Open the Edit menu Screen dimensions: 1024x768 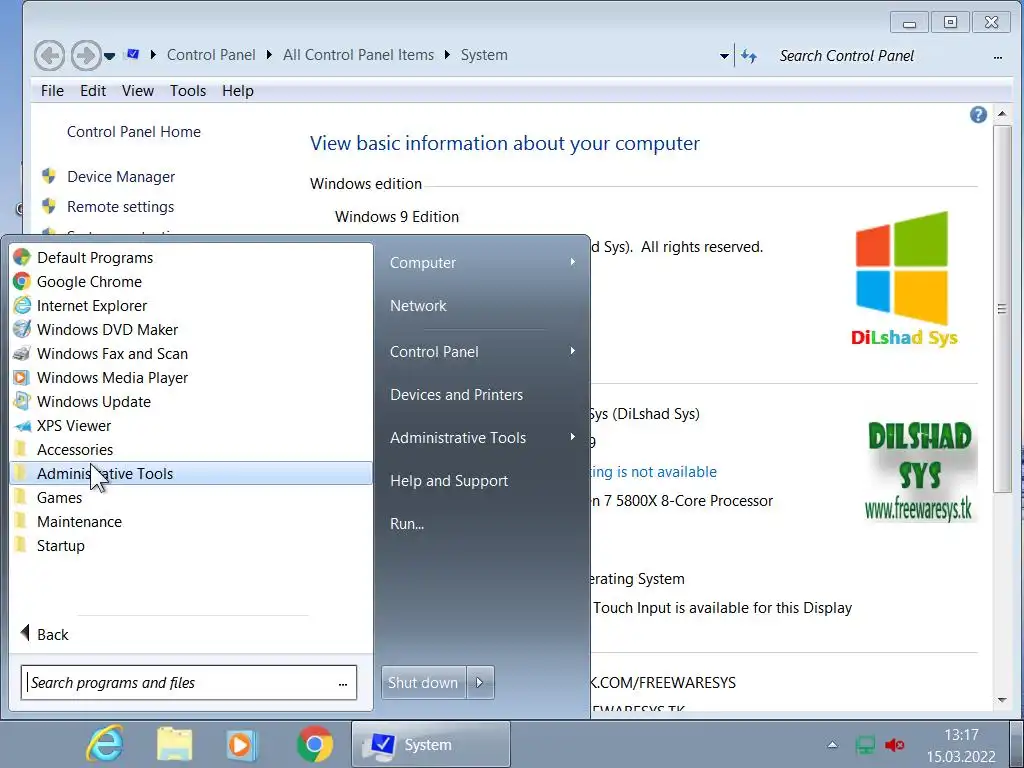coord(93,91)
